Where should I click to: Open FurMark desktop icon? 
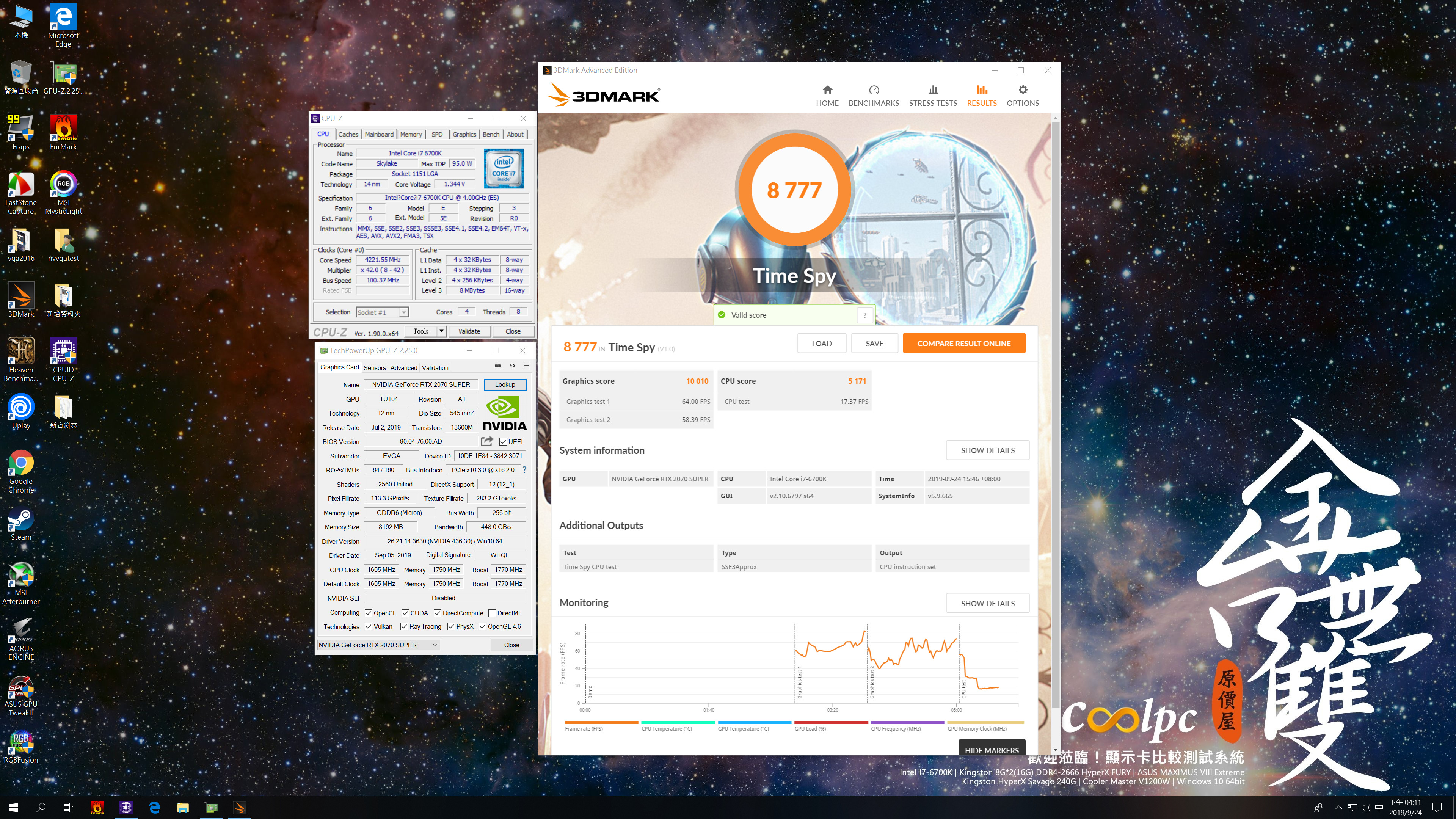63,132
